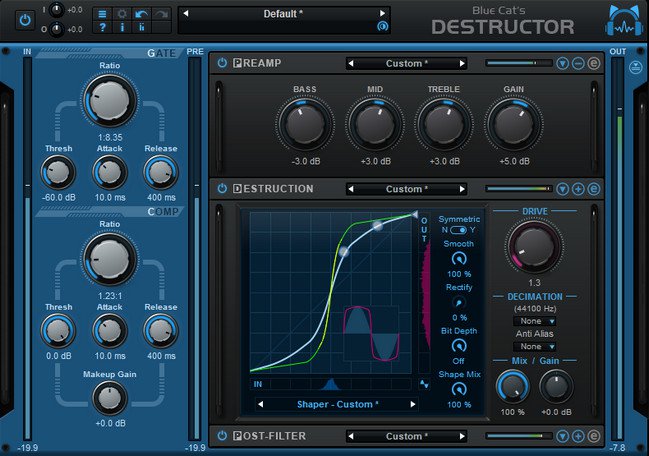Viewport: 649px width, 456px height.
Task: Select next shaper with right arrow
Action: coord(413,404)
